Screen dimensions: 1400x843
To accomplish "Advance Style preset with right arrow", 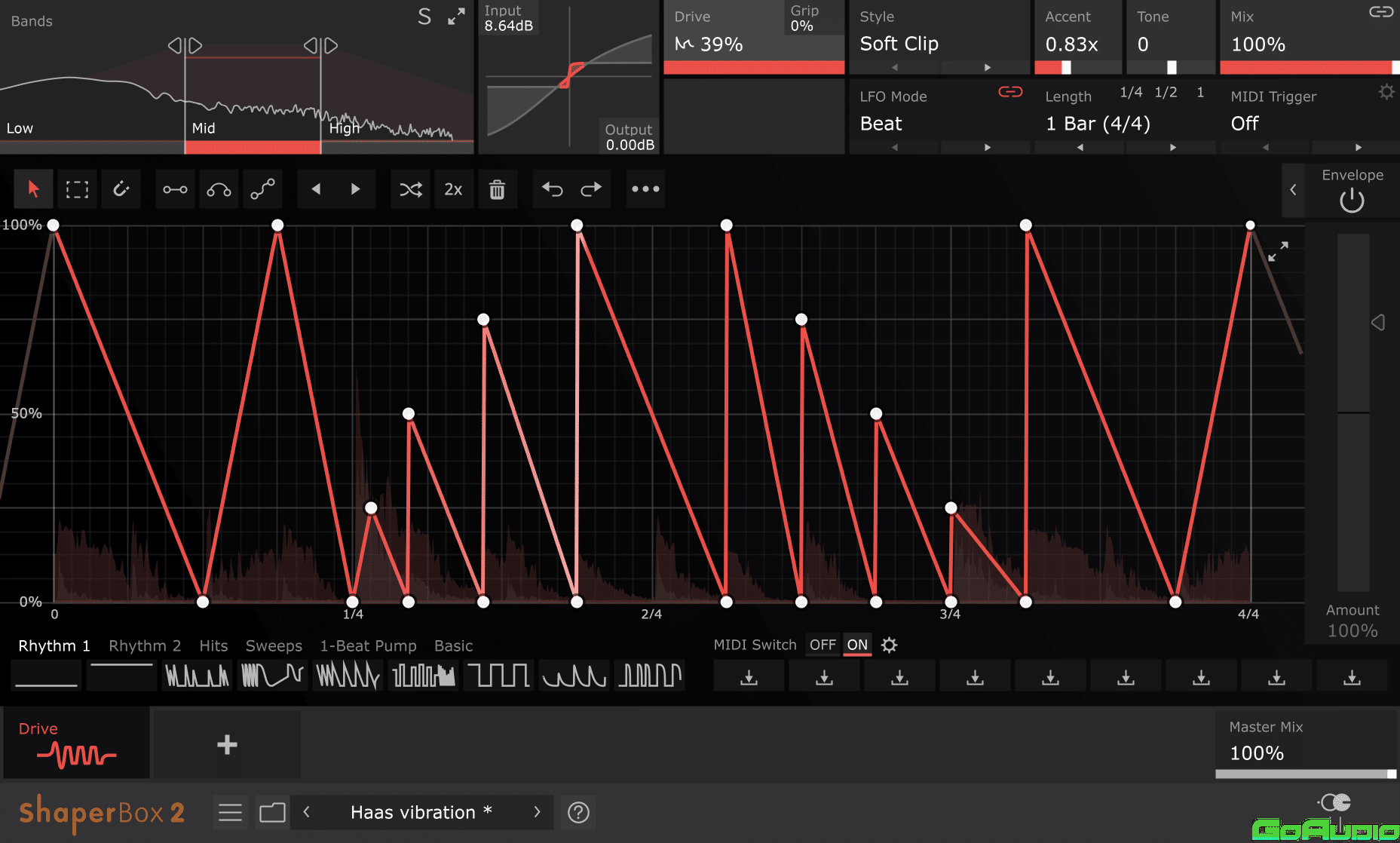I will pyautogui.click(x=985, y=67).
